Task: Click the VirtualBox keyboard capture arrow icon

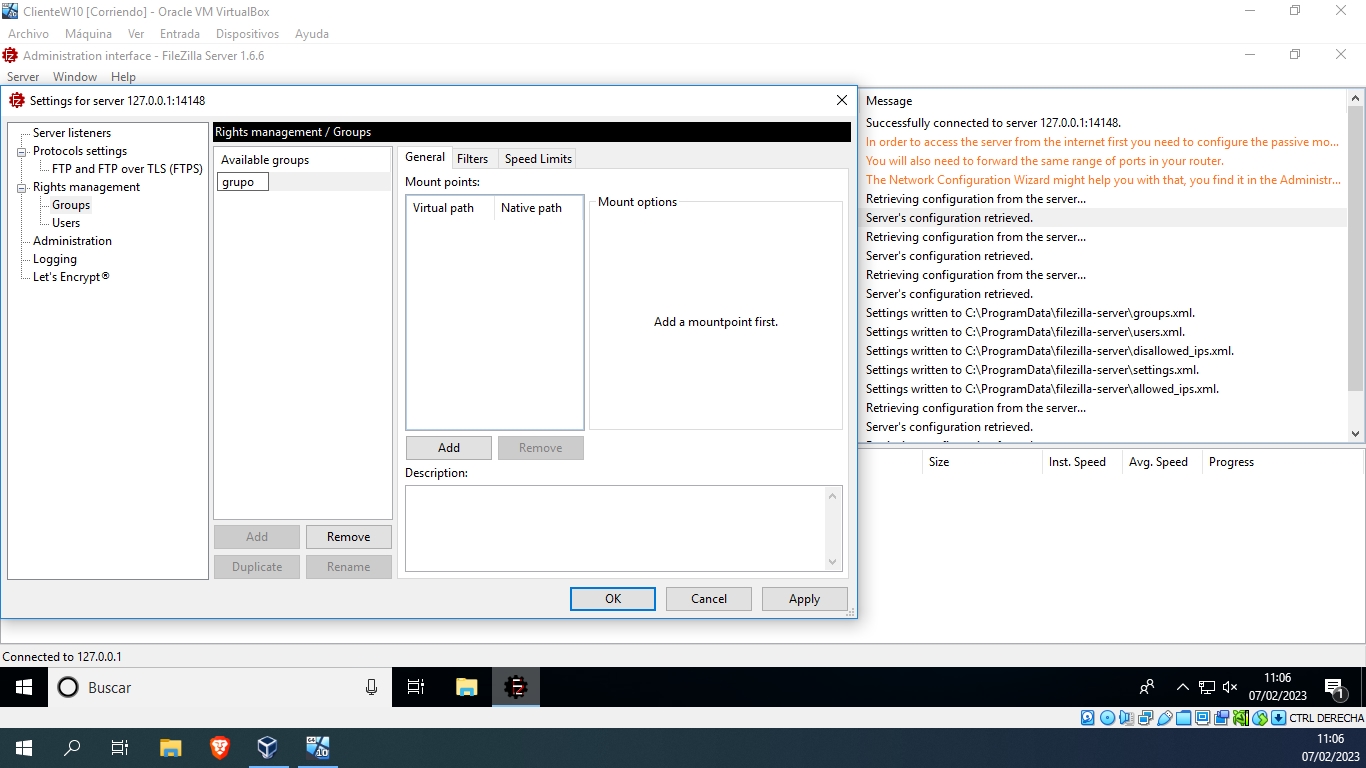Action: tap(1278, 718)
